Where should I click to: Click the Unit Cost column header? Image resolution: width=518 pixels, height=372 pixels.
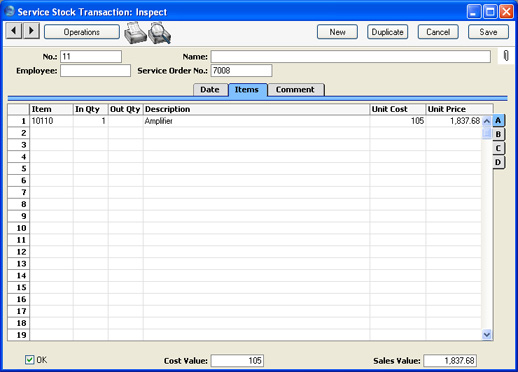(398, 109)
